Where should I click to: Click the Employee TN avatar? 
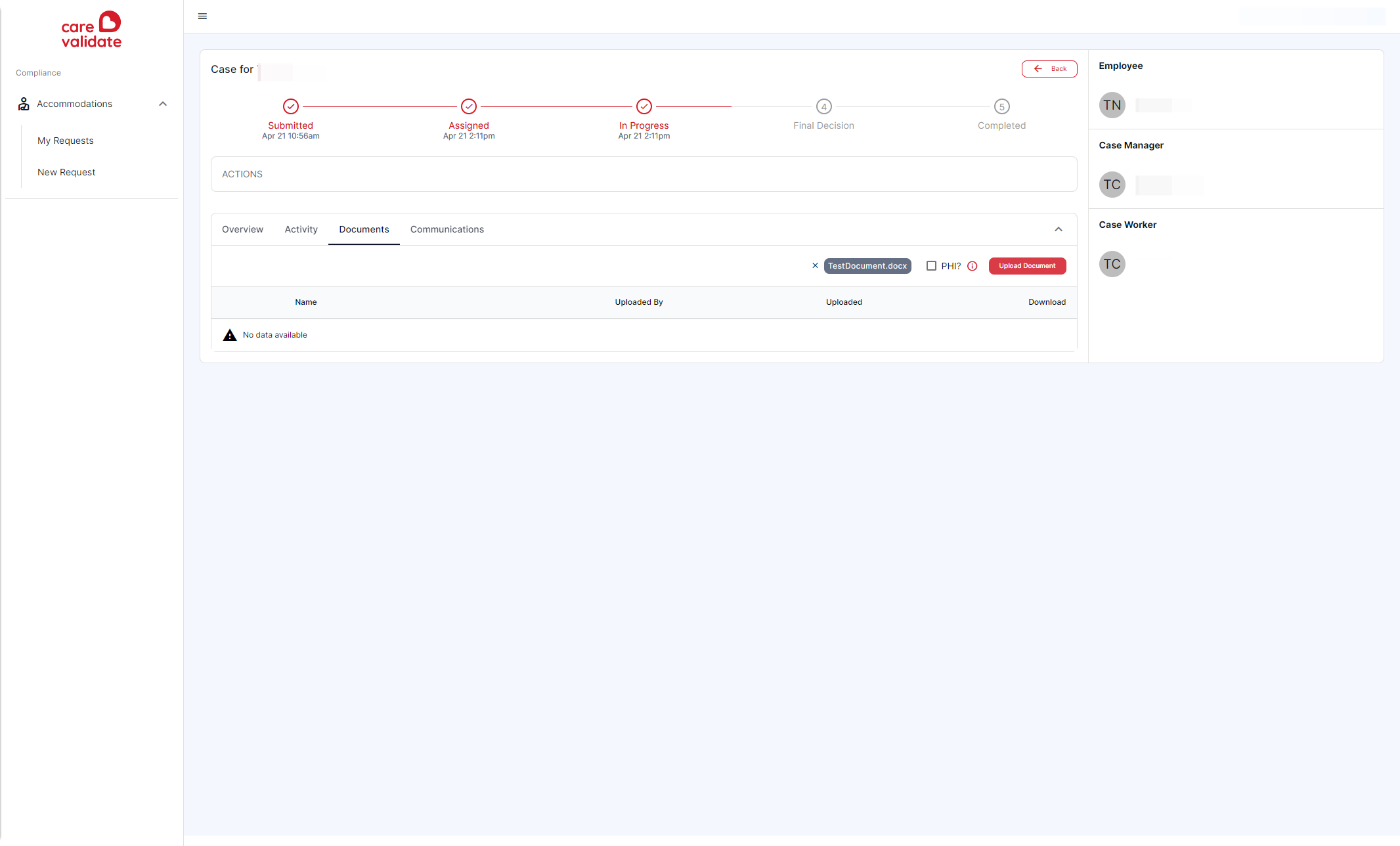pos(1112,105)
